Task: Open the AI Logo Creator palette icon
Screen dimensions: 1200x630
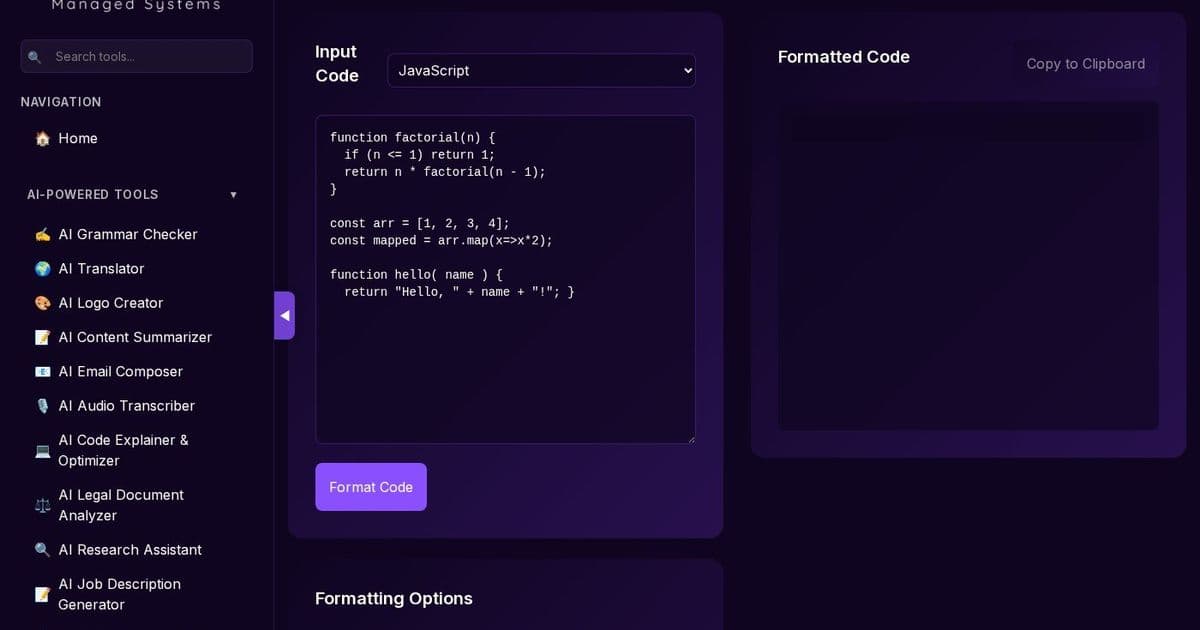Action: click(x=42, y=302)
